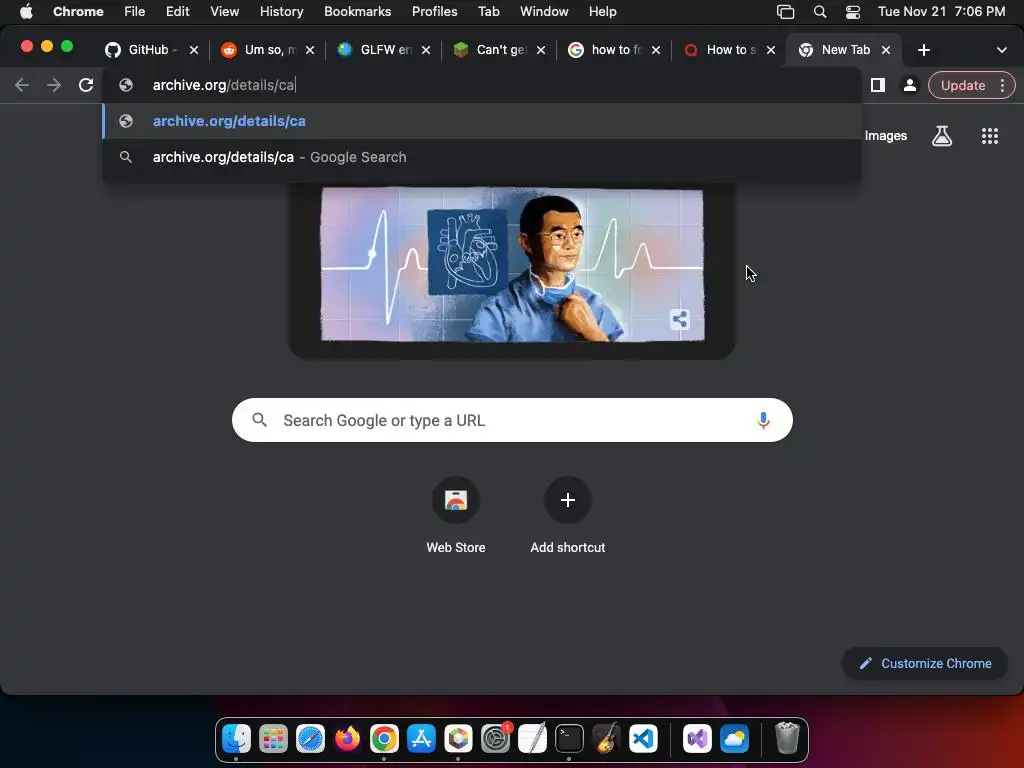
Task: Open a new tab
Action: click(923, 50)
